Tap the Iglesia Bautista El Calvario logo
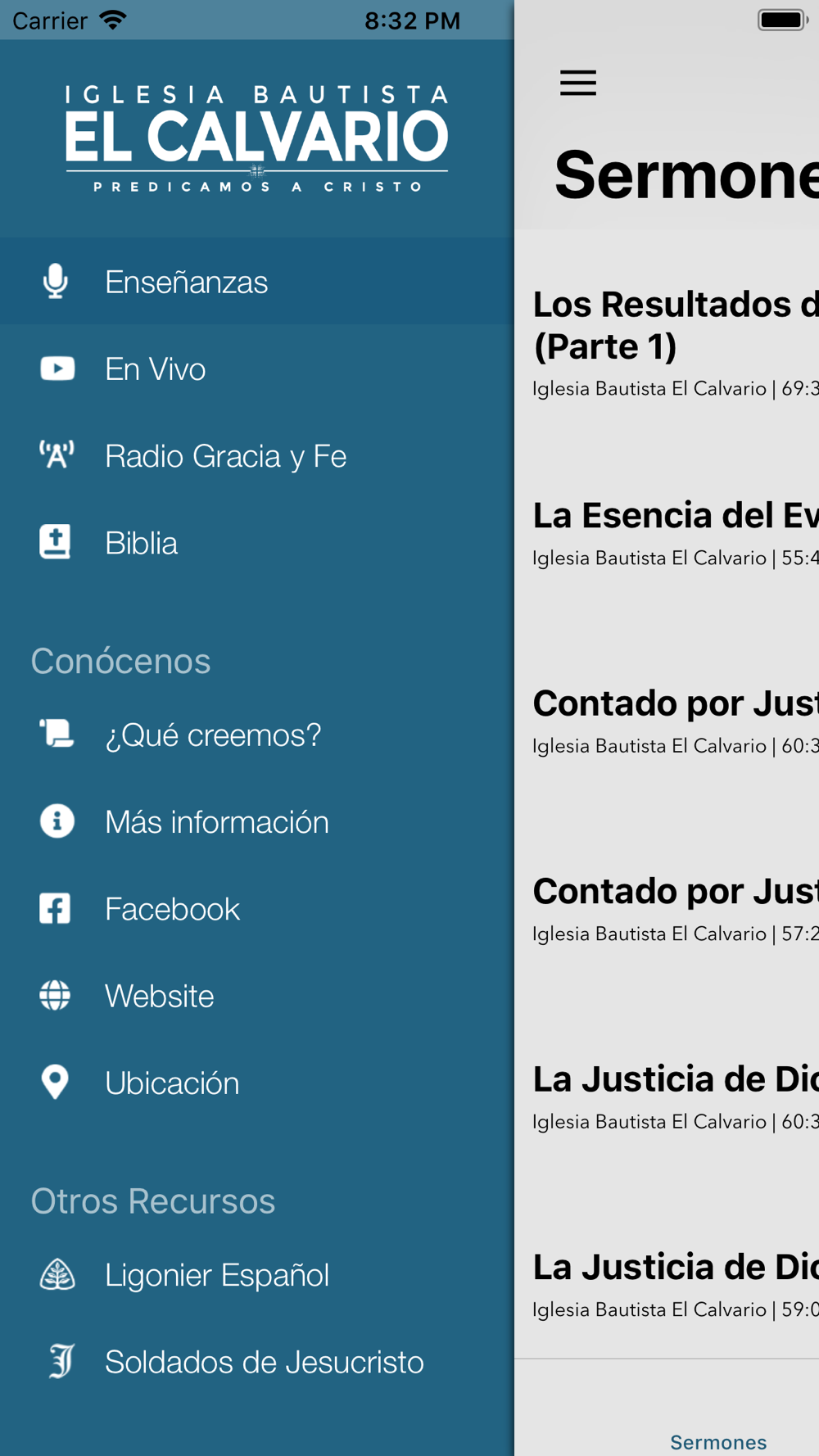Screen dimensions: 819x1456 point(257,139)
